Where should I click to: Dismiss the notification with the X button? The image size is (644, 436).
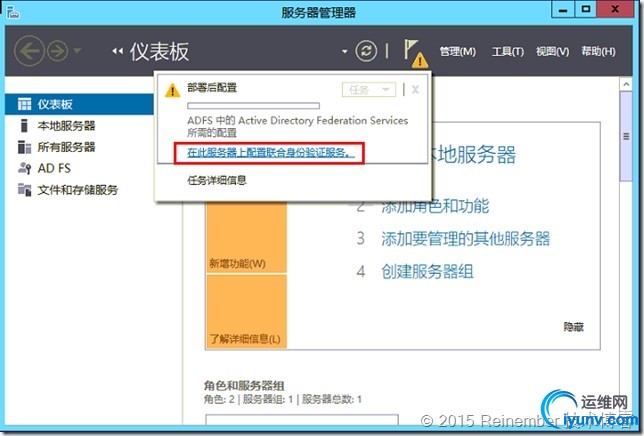coord(415,89)
